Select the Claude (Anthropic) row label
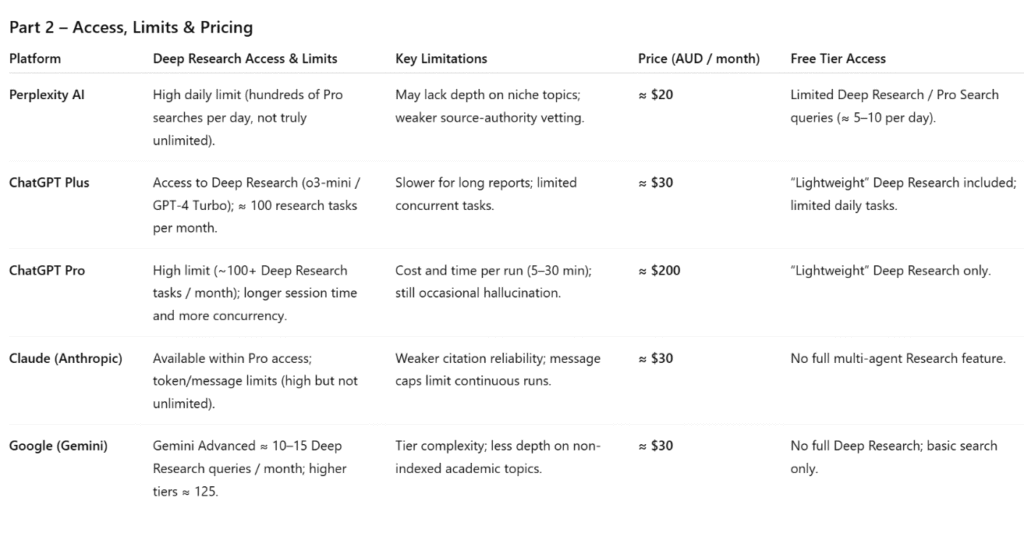 click(x=65, y=359)
